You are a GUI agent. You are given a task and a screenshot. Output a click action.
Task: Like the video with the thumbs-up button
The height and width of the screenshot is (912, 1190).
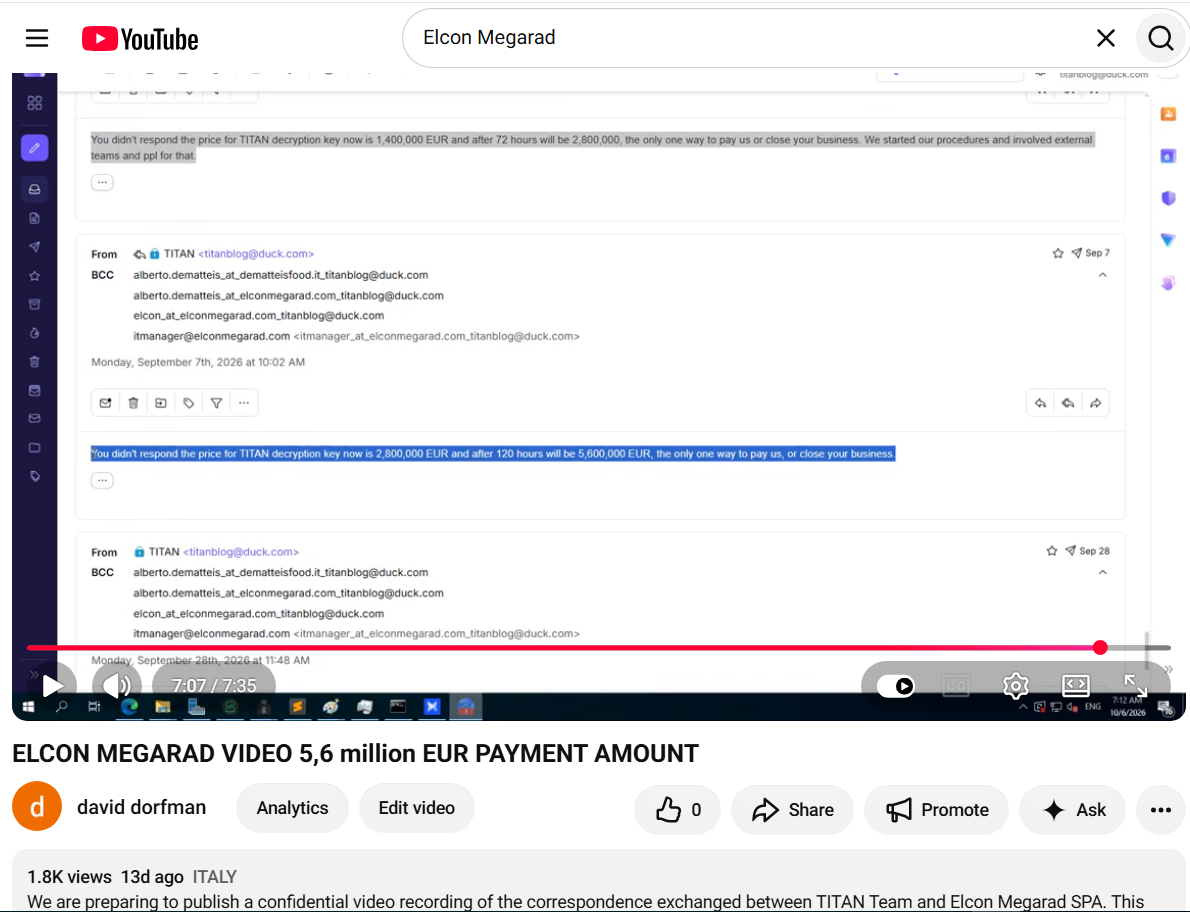[678, 810]
